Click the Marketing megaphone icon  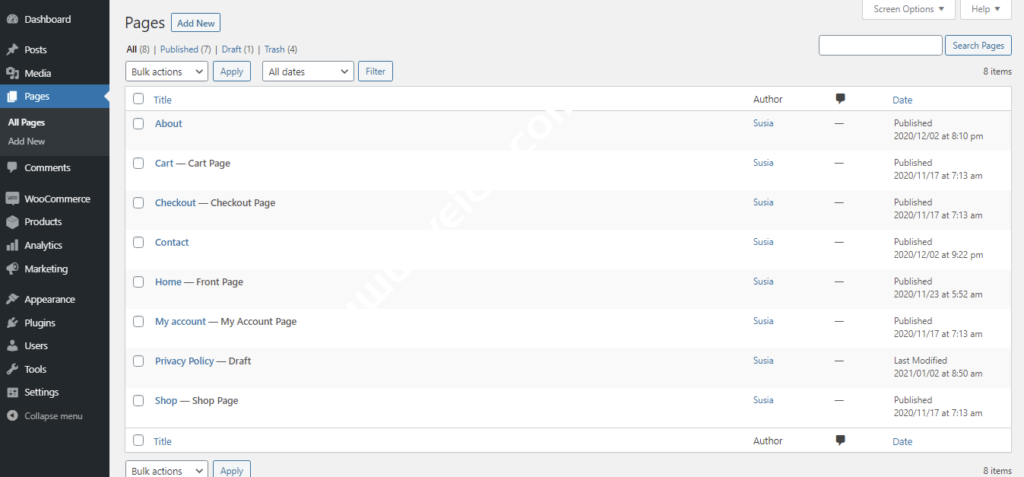pos(12,269)
